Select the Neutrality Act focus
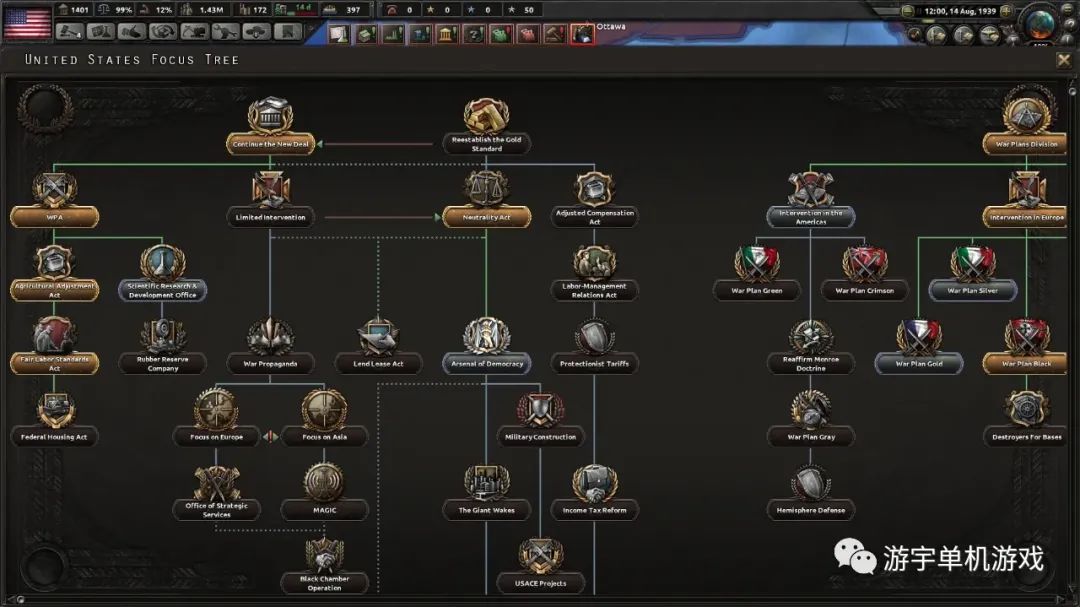The width and height of the screenshot is (1080, 607). tap(486, 200)
